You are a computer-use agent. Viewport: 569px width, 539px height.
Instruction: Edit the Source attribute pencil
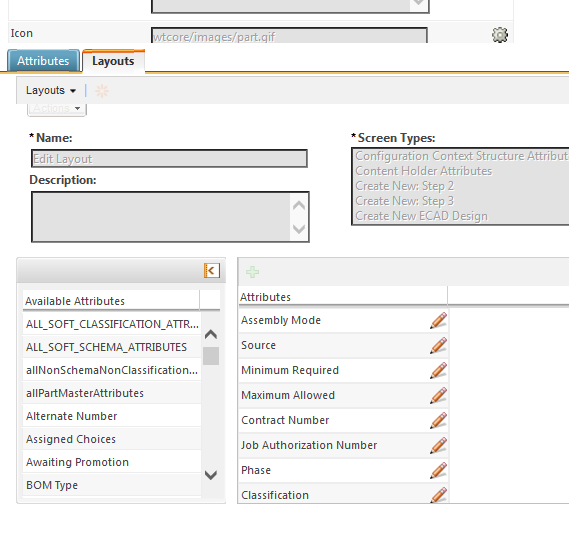[x=438, y=346]
